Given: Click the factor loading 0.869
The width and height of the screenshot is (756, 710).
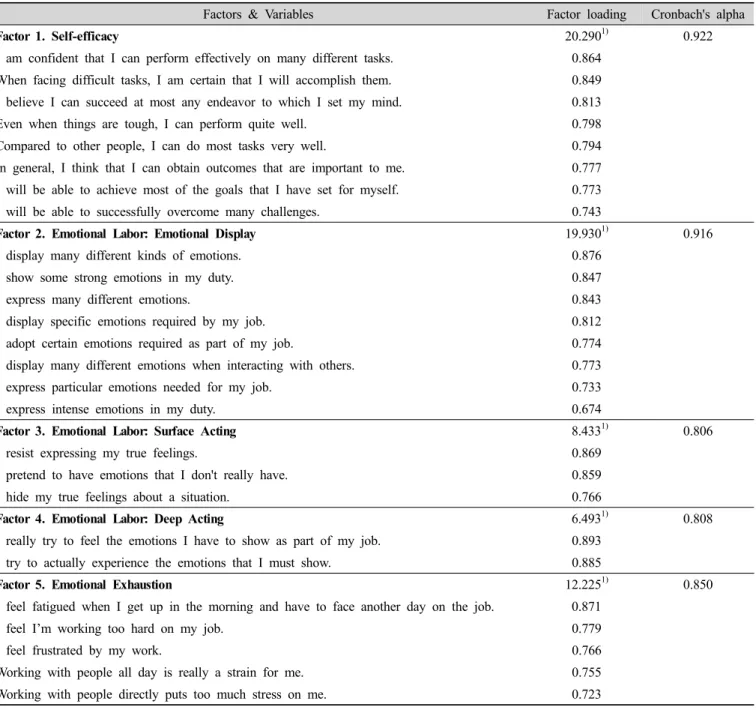Looking at the screenshot, I should [586, 454].
